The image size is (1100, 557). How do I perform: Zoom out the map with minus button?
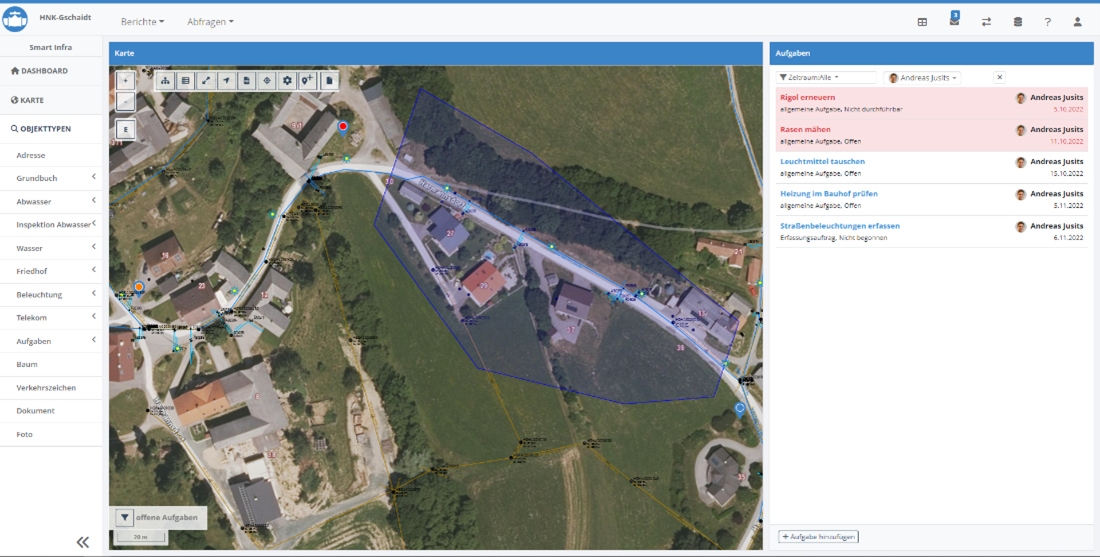125,101
